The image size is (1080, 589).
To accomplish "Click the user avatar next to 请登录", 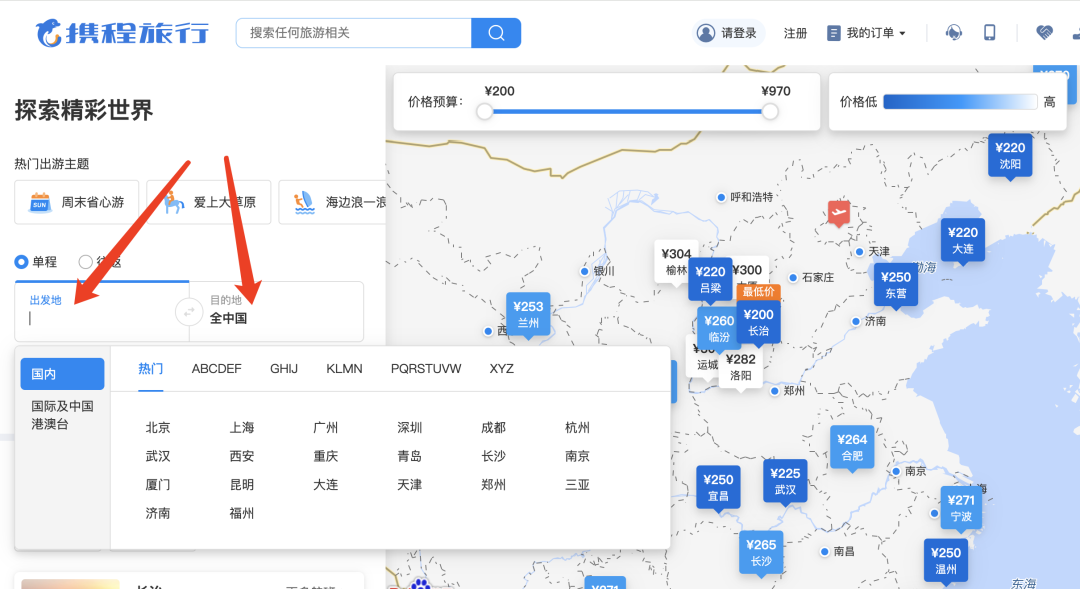I will pos(707,33).
